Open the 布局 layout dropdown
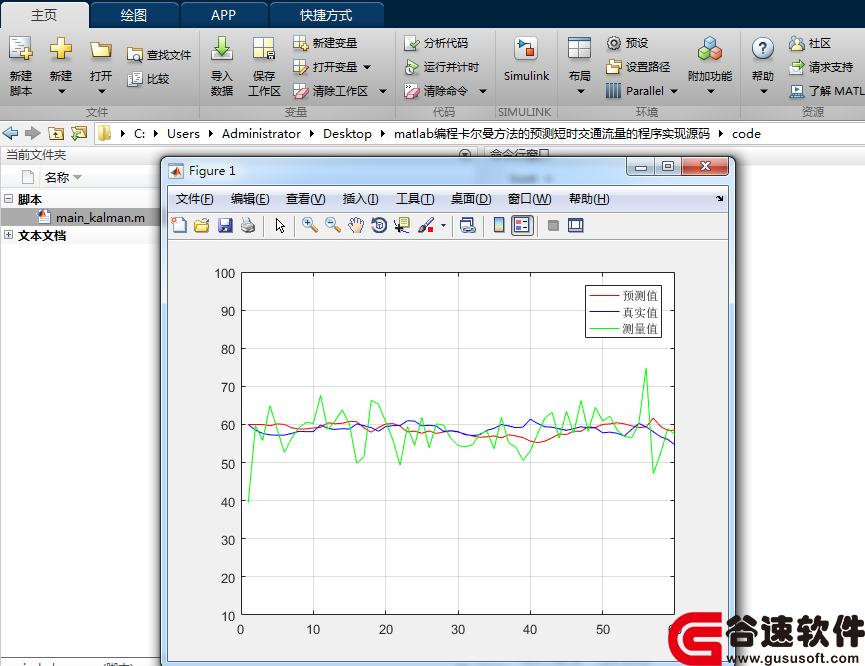Image resolution: width=865 pixels, height=666 pixels. [580, 66]
